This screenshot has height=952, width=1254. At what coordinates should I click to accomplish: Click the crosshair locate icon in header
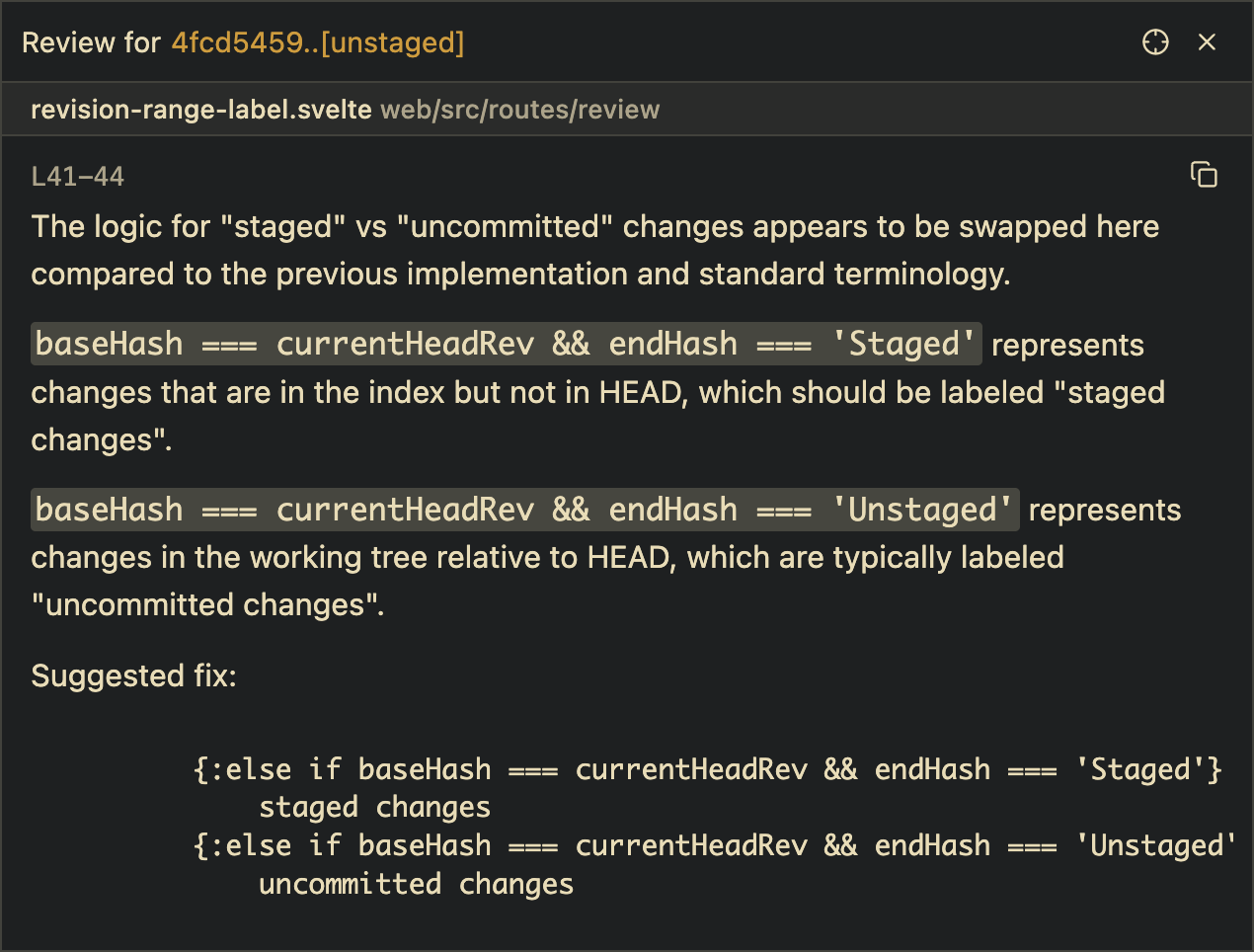click(x=1155, y=42)
